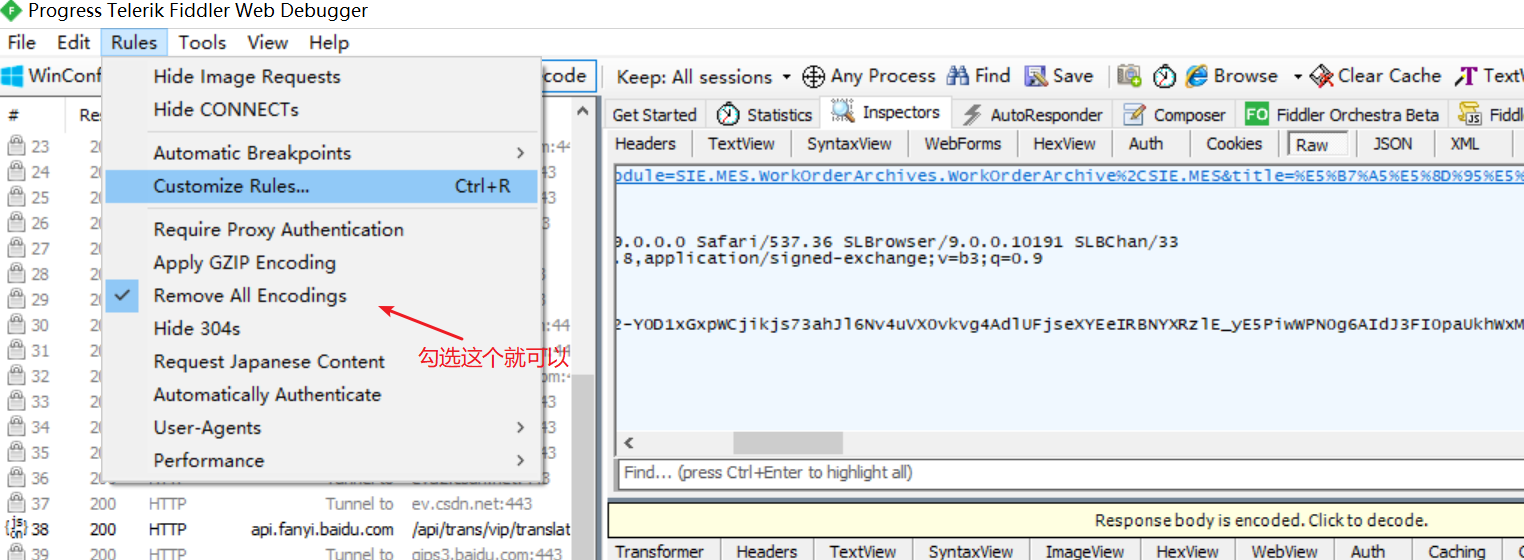Click the Composer pencil icon
1524x560 pixels.
pyautogui.click(x=1134, y=114)
